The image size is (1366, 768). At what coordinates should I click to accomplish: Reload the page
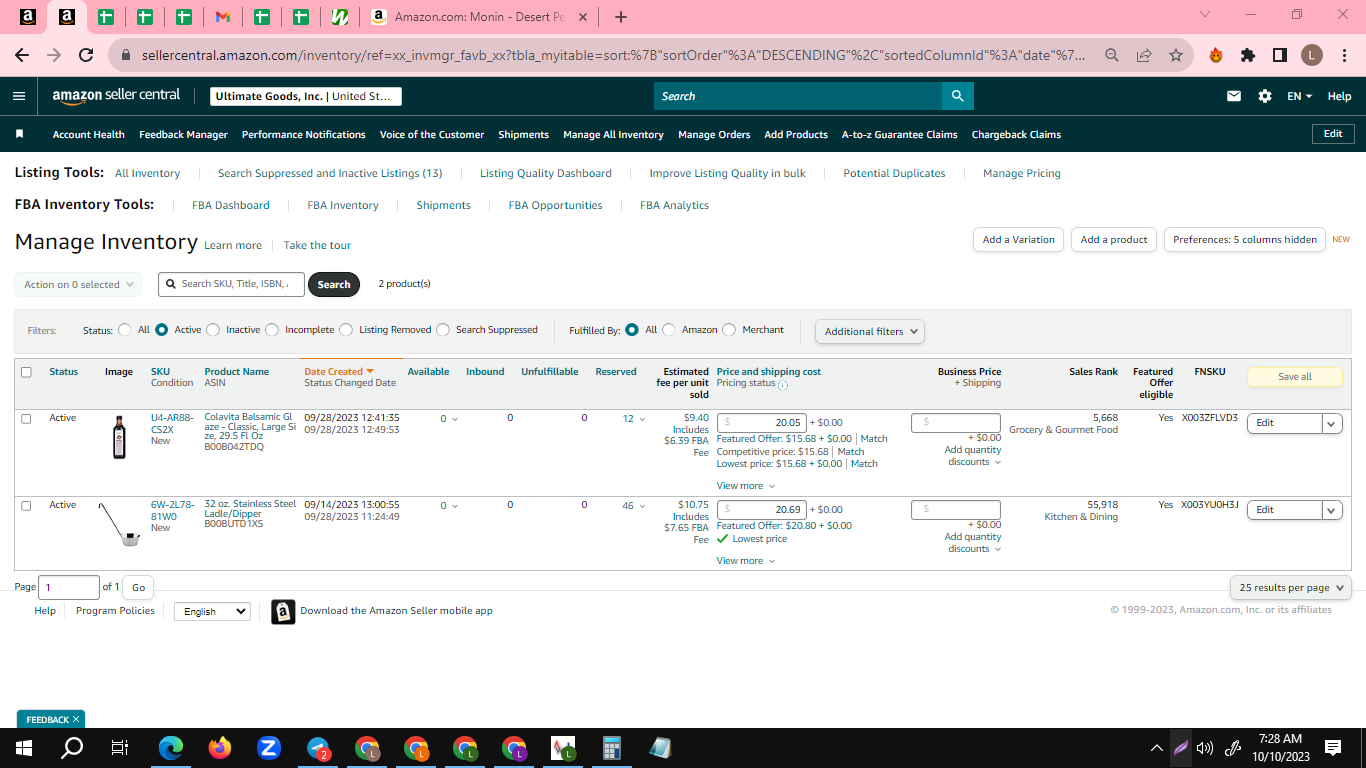(x=86, y=55)
